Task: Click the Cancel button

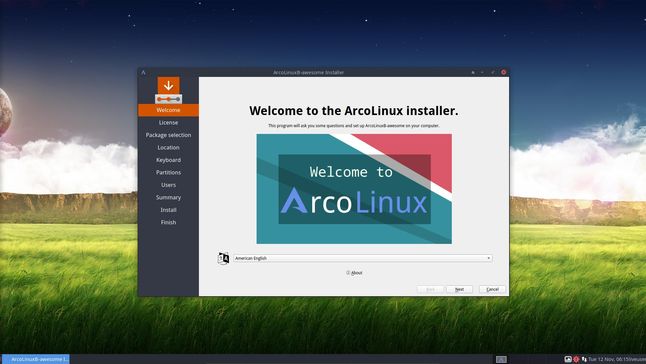Action: (x=492, y=289)
